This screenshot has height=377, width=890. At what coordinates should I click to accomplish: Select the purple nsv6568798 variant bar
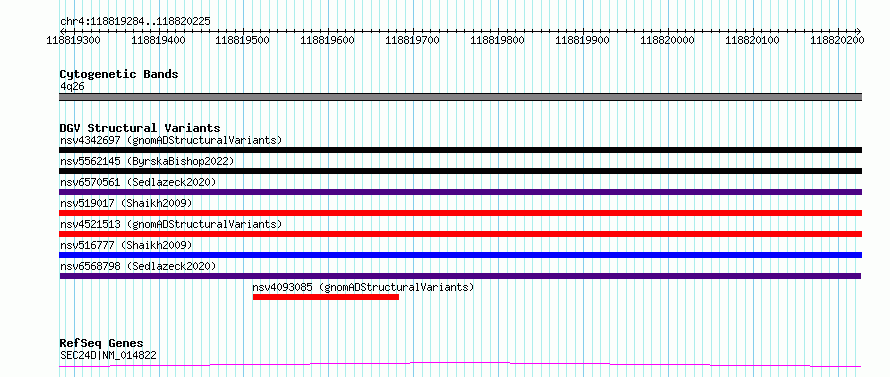(x=460, y=276)
